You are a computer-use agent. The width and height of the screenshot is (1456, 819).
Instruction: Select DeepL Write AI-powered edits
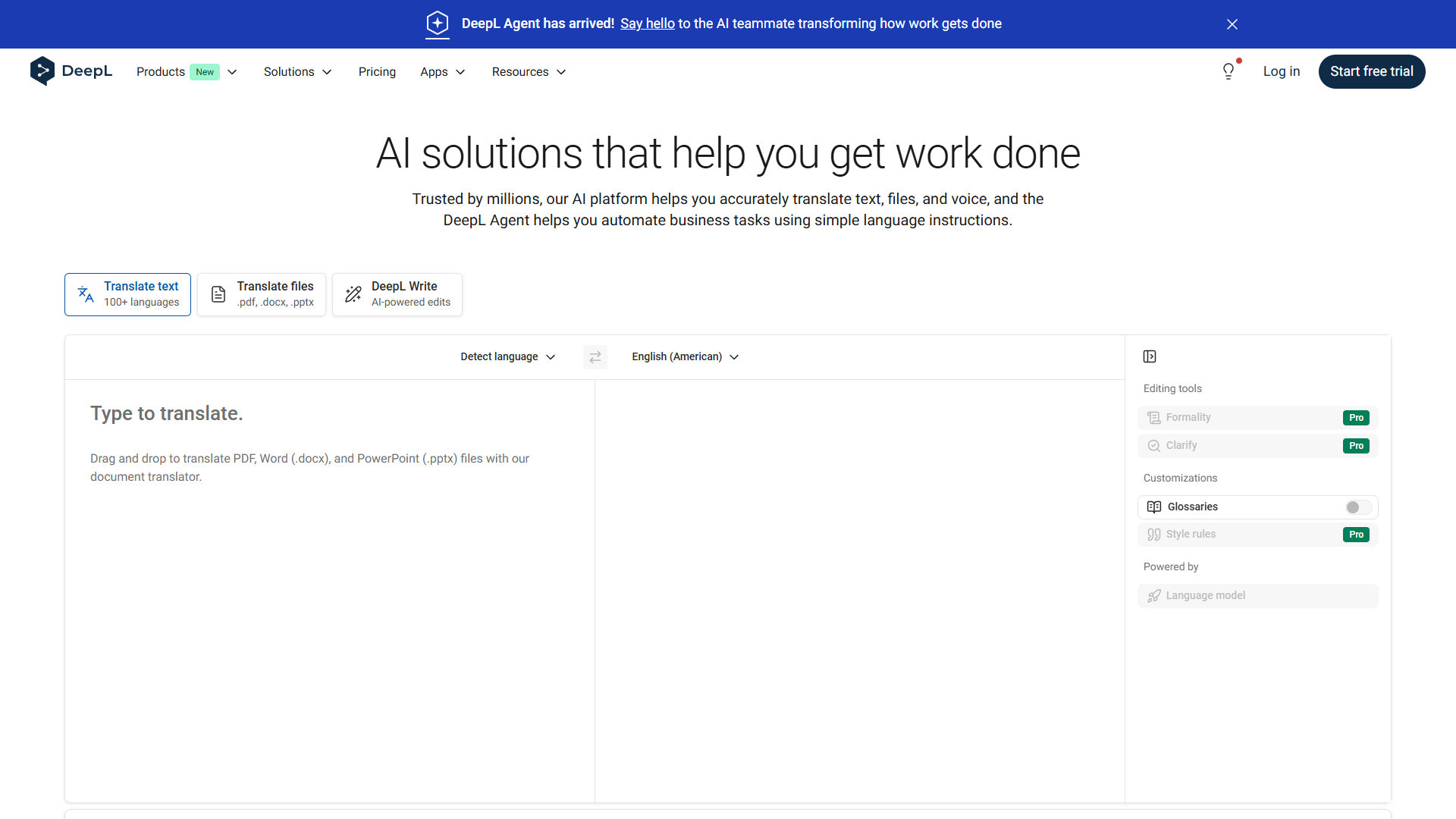coord(397,294)
